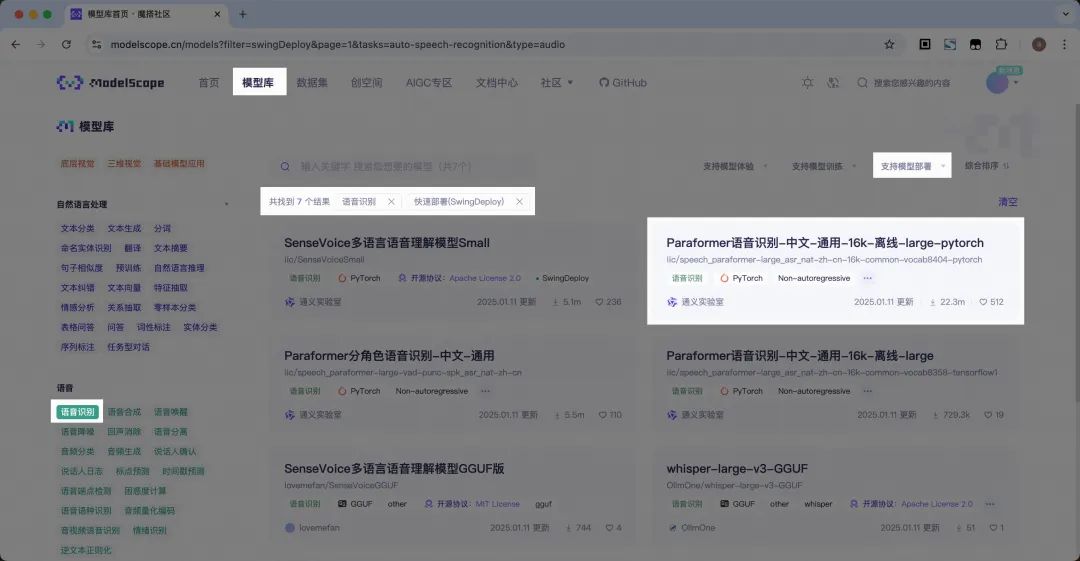Go back using browser back arrow
Viewport: 1080px width, 561px height.
tap(16, 44)
